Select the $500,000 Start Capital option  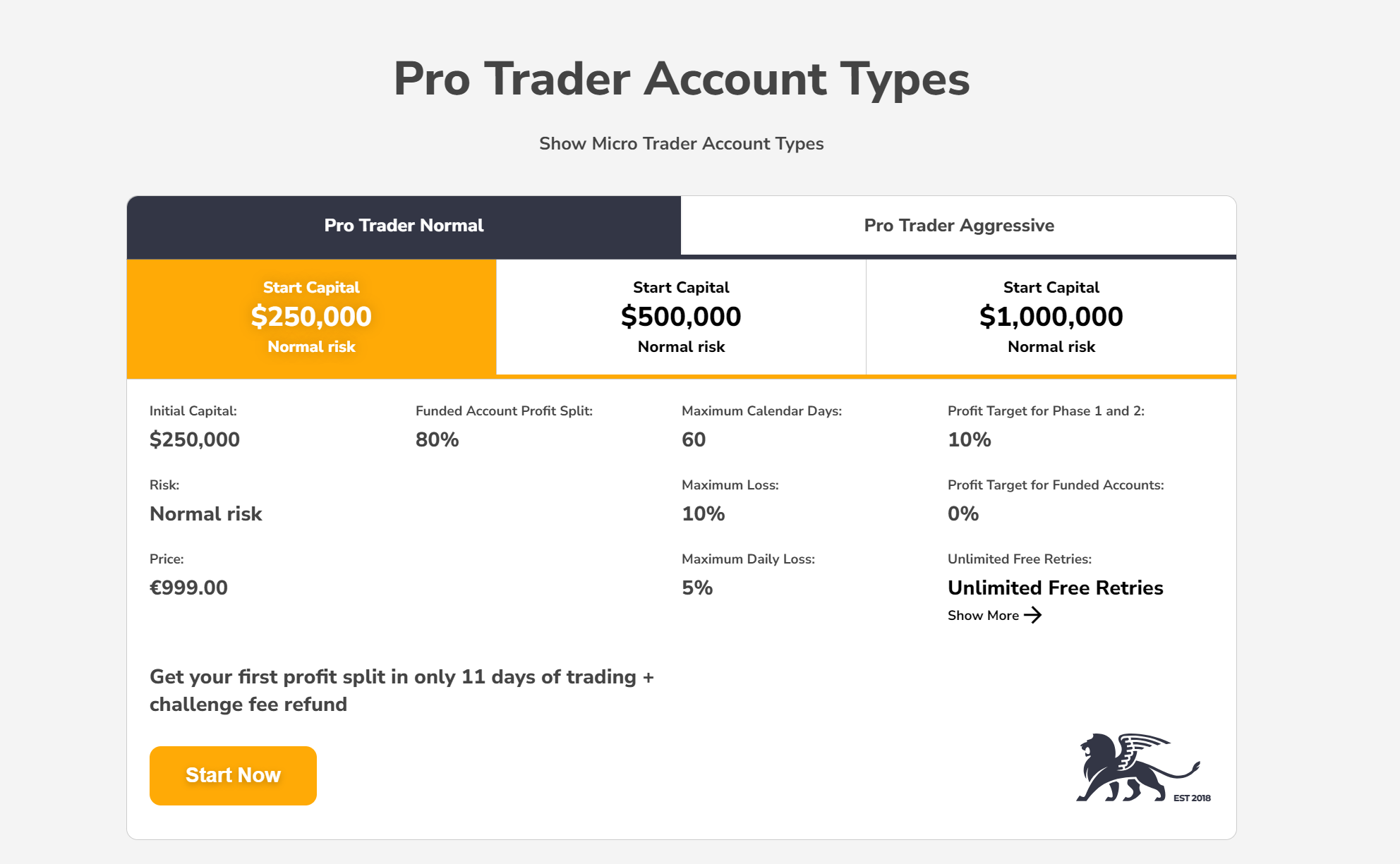(682, 317)
